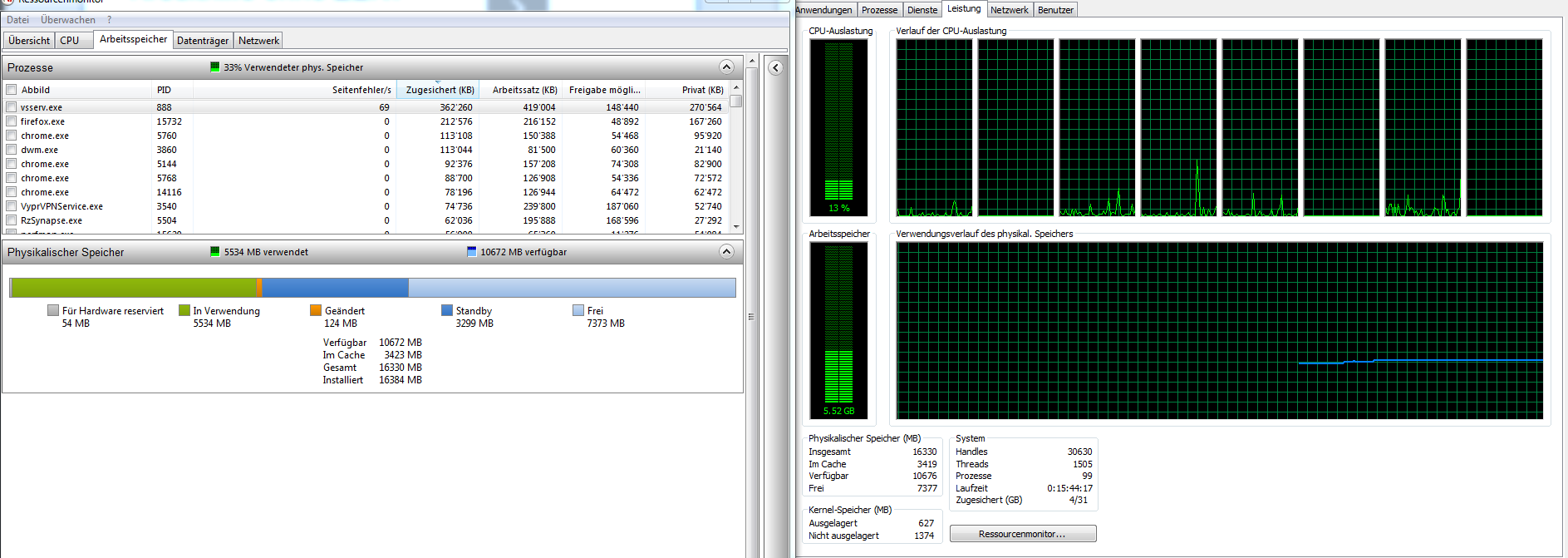This screenshot has width=1568, height=558.
Task: Open Prozesse tab in Task Manager
Action: (x=879, y=10)
